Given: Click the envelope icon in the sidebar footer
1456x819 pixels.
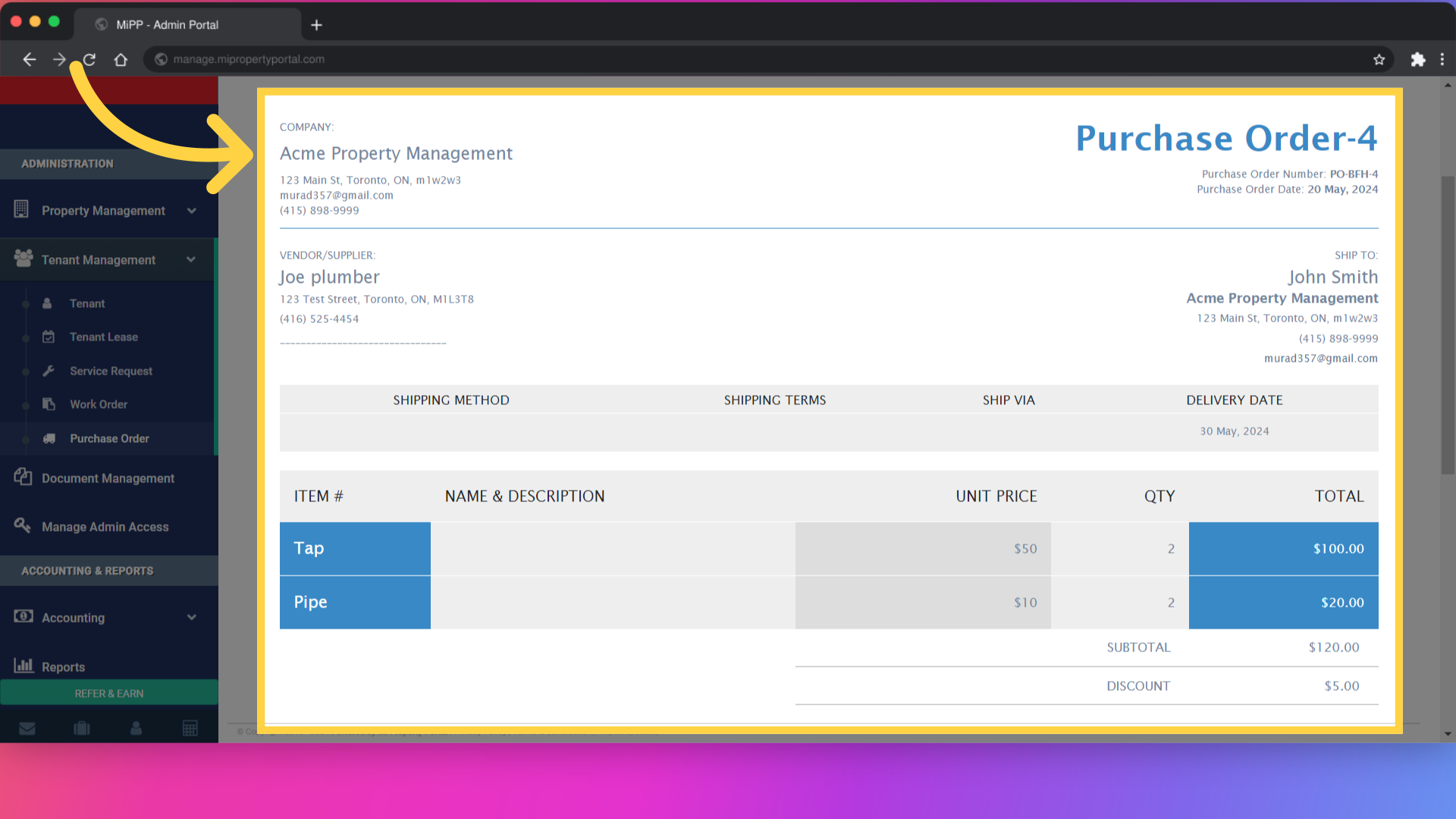Looking at the screenshot, I should click(27, 728).
